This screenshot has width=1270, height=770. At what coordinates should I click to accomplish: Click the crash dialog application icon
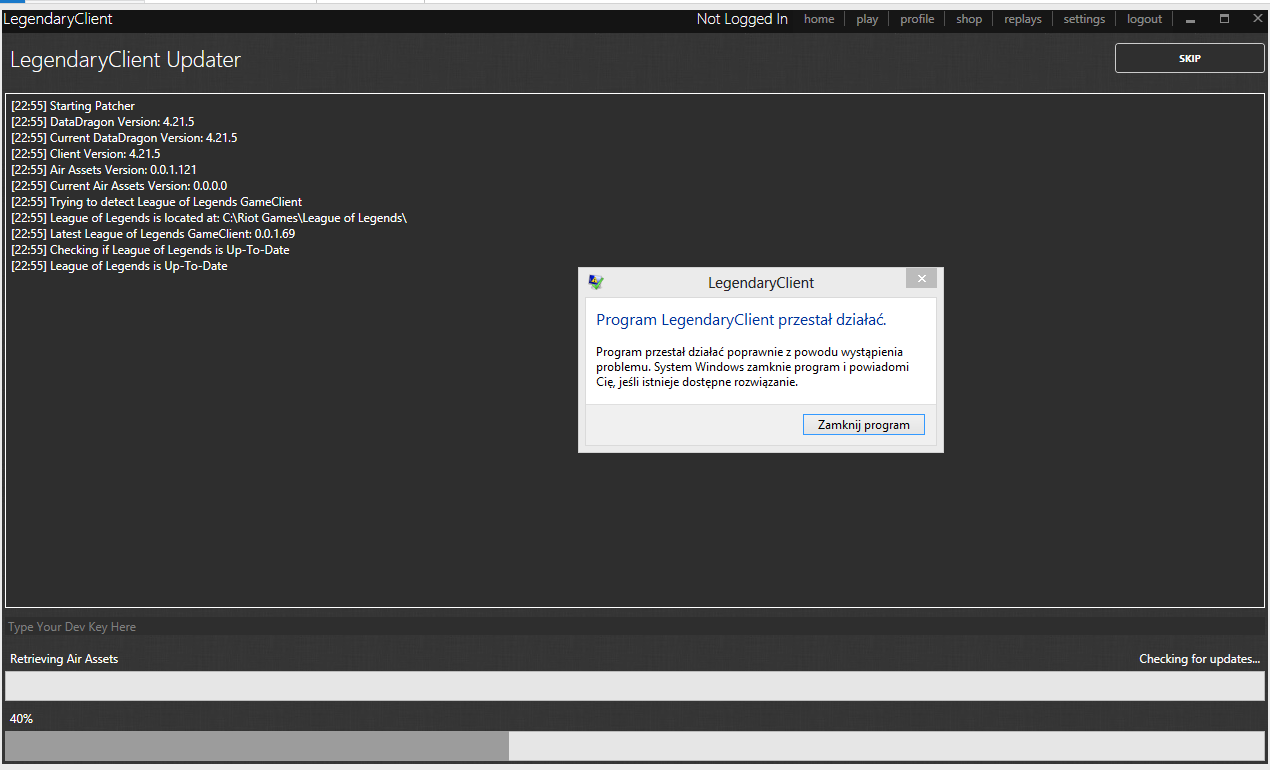[596, 283]
